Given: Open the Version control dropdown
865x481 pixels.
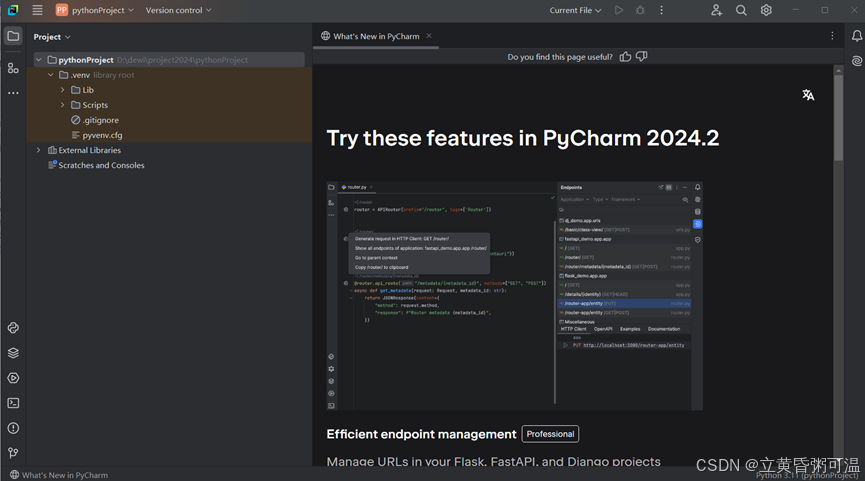Looking at the screenshot, I should 178,10.
